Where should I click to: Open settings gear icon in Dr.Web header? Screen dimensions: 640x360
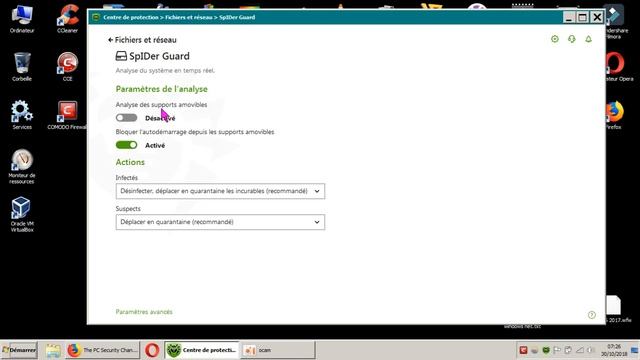coord(555,39)
